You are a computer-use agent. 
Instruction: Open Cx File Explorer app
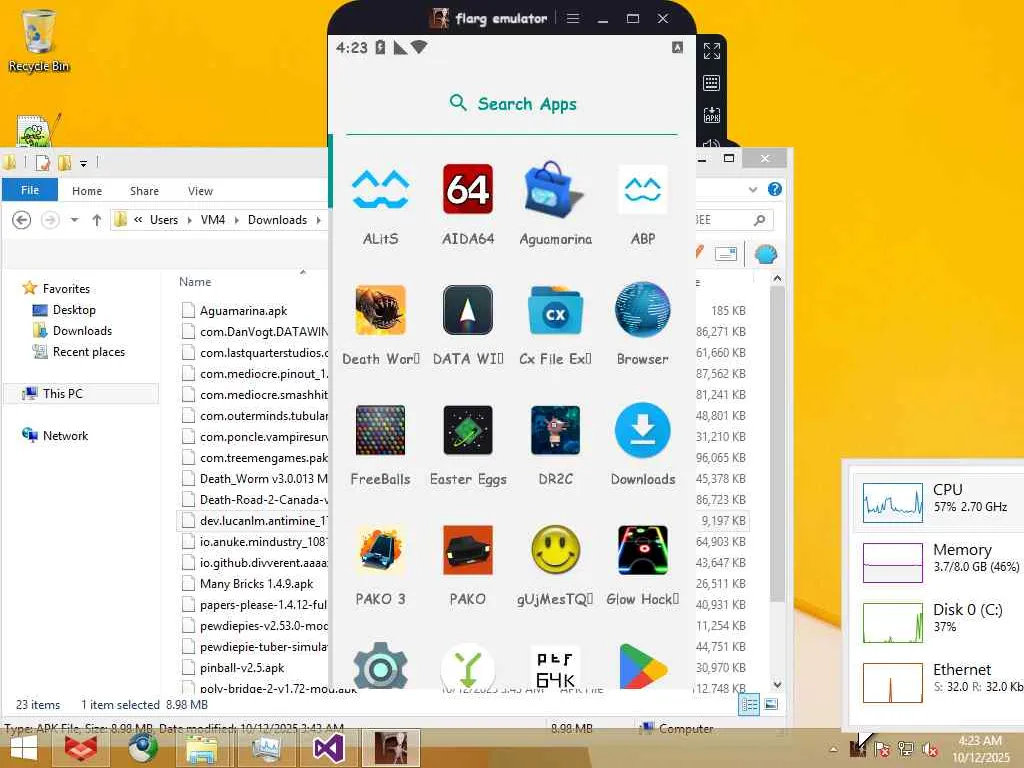(x=555, y=311)
